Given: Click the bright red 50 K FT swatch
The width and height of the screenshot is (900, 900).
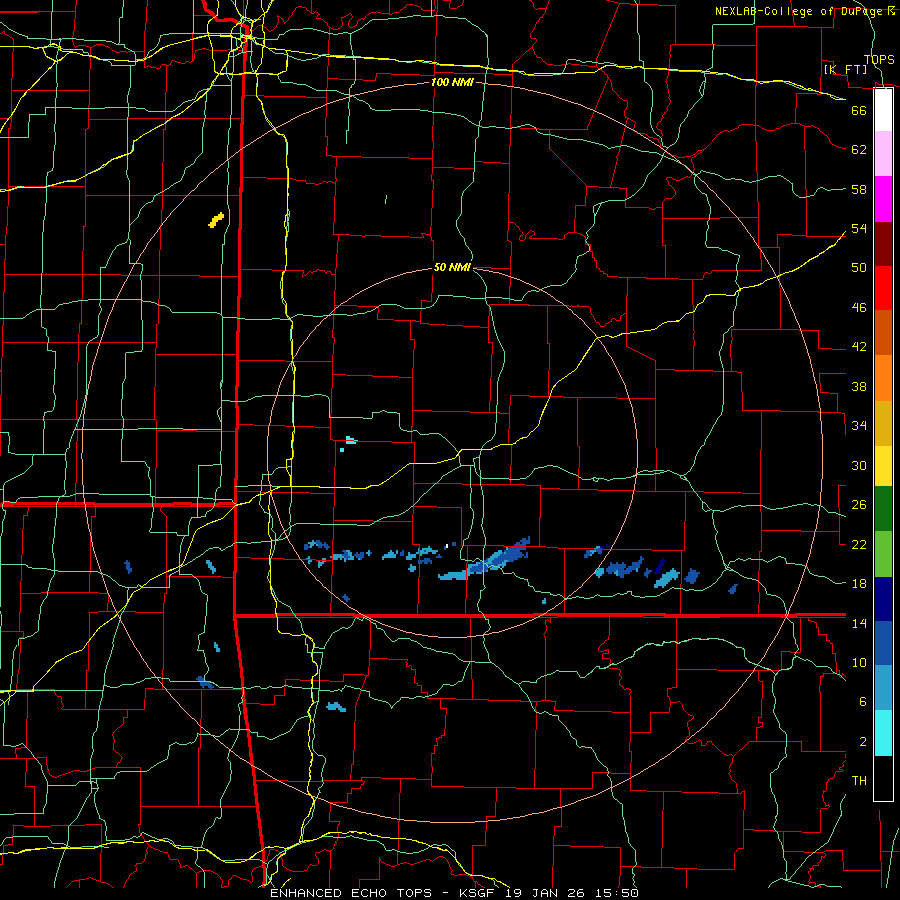Looking at the screenshot, I should point(883,288).
